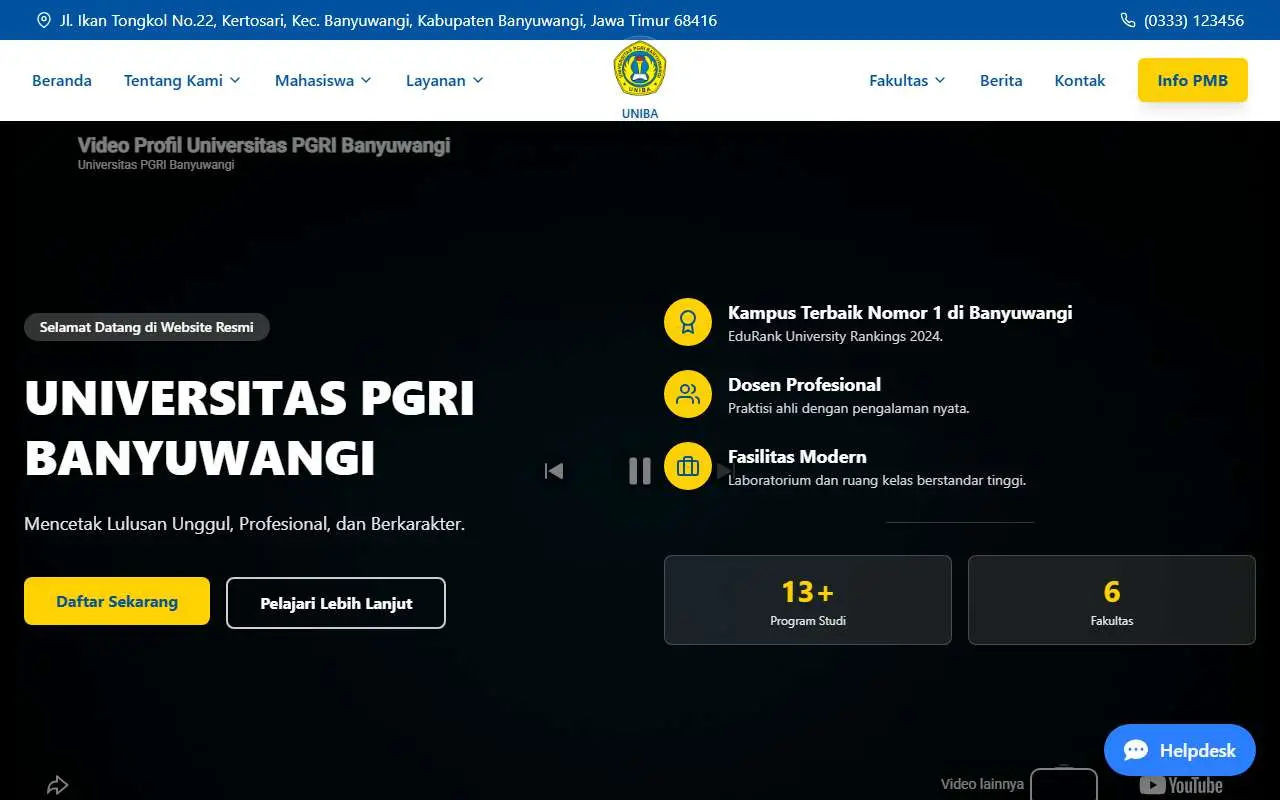Viewport: 1280px width, 800px height.
Task: Expand the Tentang Kami menu
Action: click(x=182, y=80)
